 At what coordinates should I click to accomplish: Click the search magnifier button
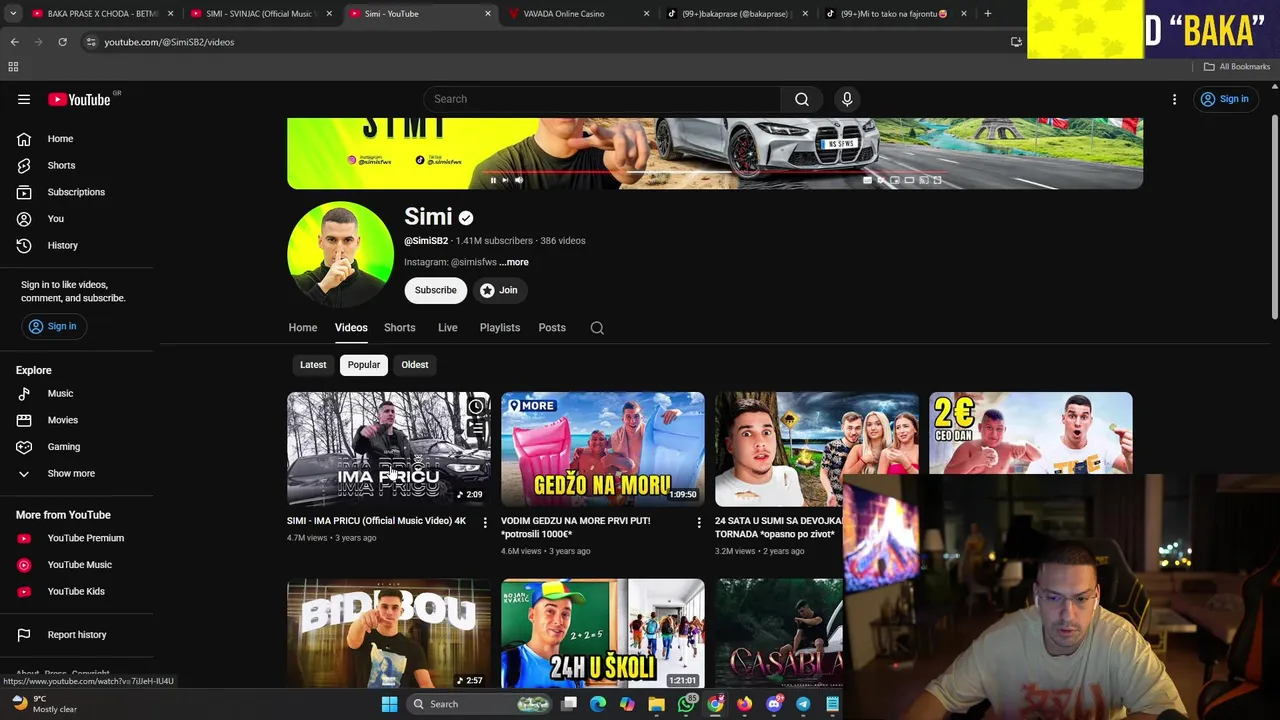tap(802, 99)
